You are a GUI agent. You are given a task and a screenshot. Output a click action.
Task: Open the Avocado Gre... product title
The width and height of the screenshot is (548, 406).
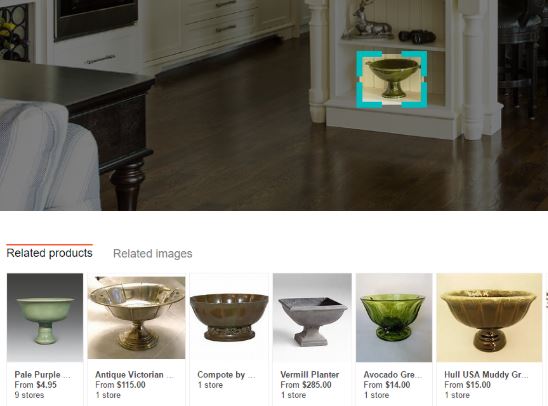click(393, 375)
